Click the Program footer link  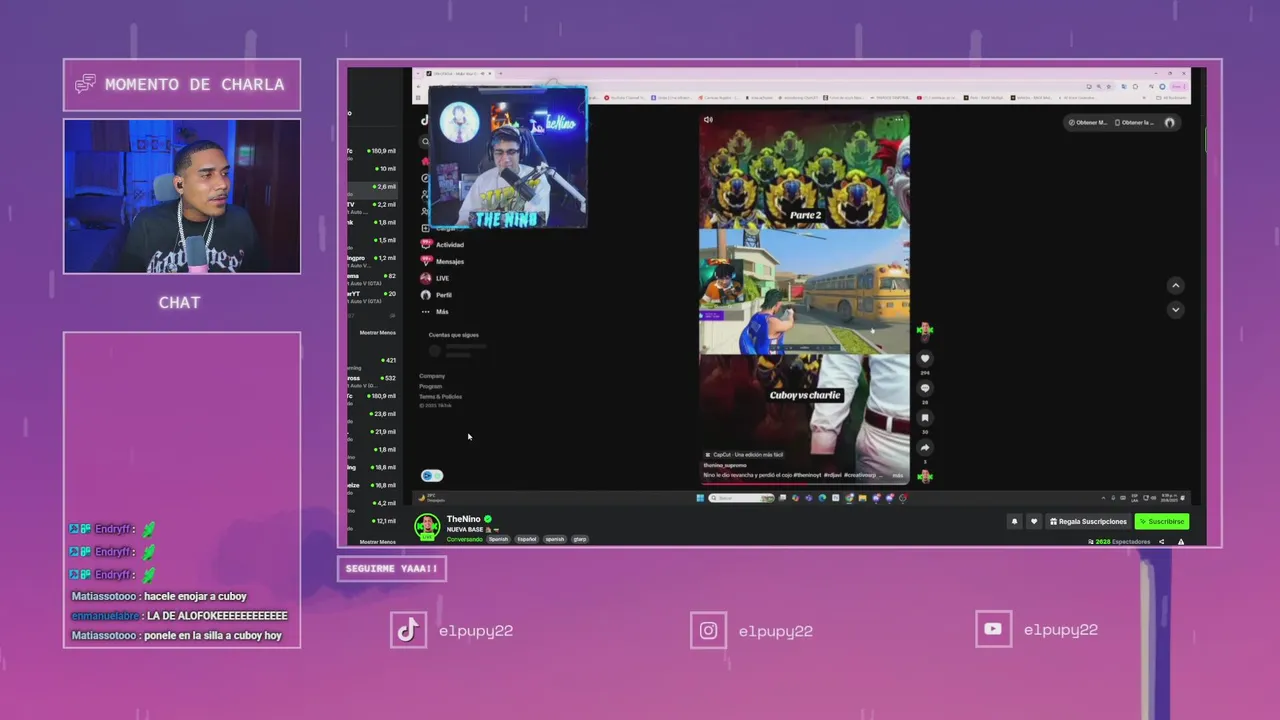point(430,386)
